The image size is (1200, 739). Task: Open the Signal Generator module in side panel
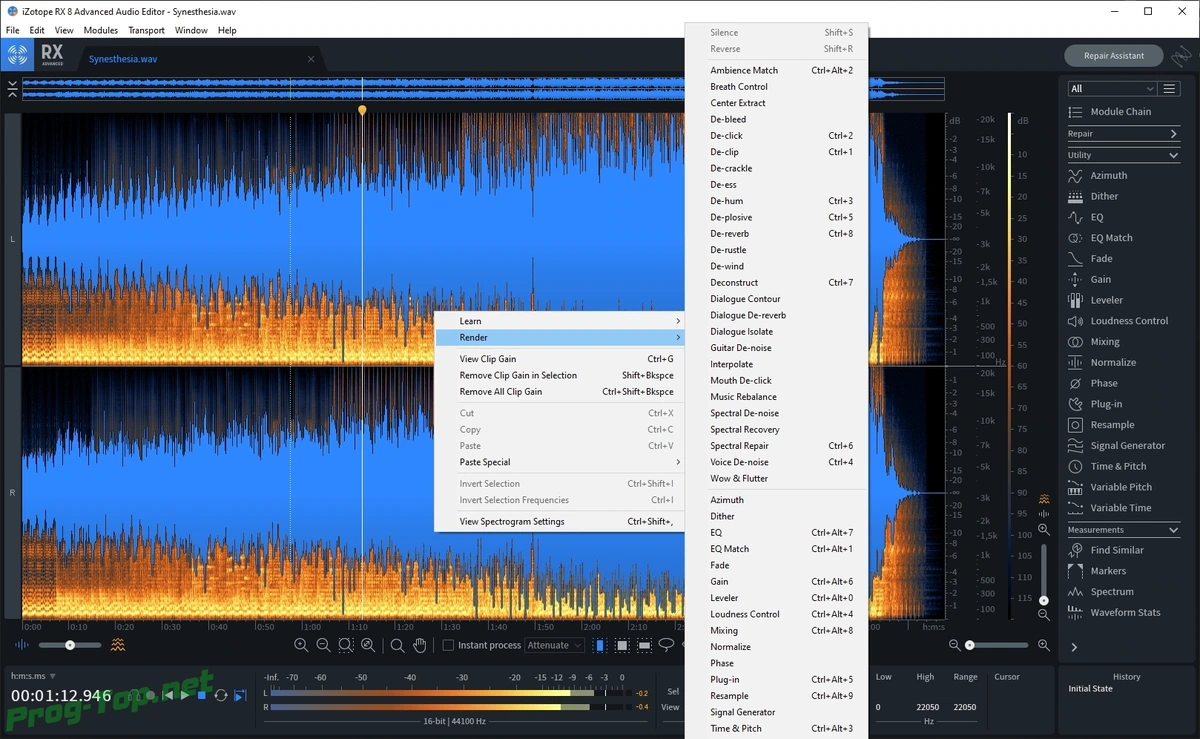[1127, 445]
